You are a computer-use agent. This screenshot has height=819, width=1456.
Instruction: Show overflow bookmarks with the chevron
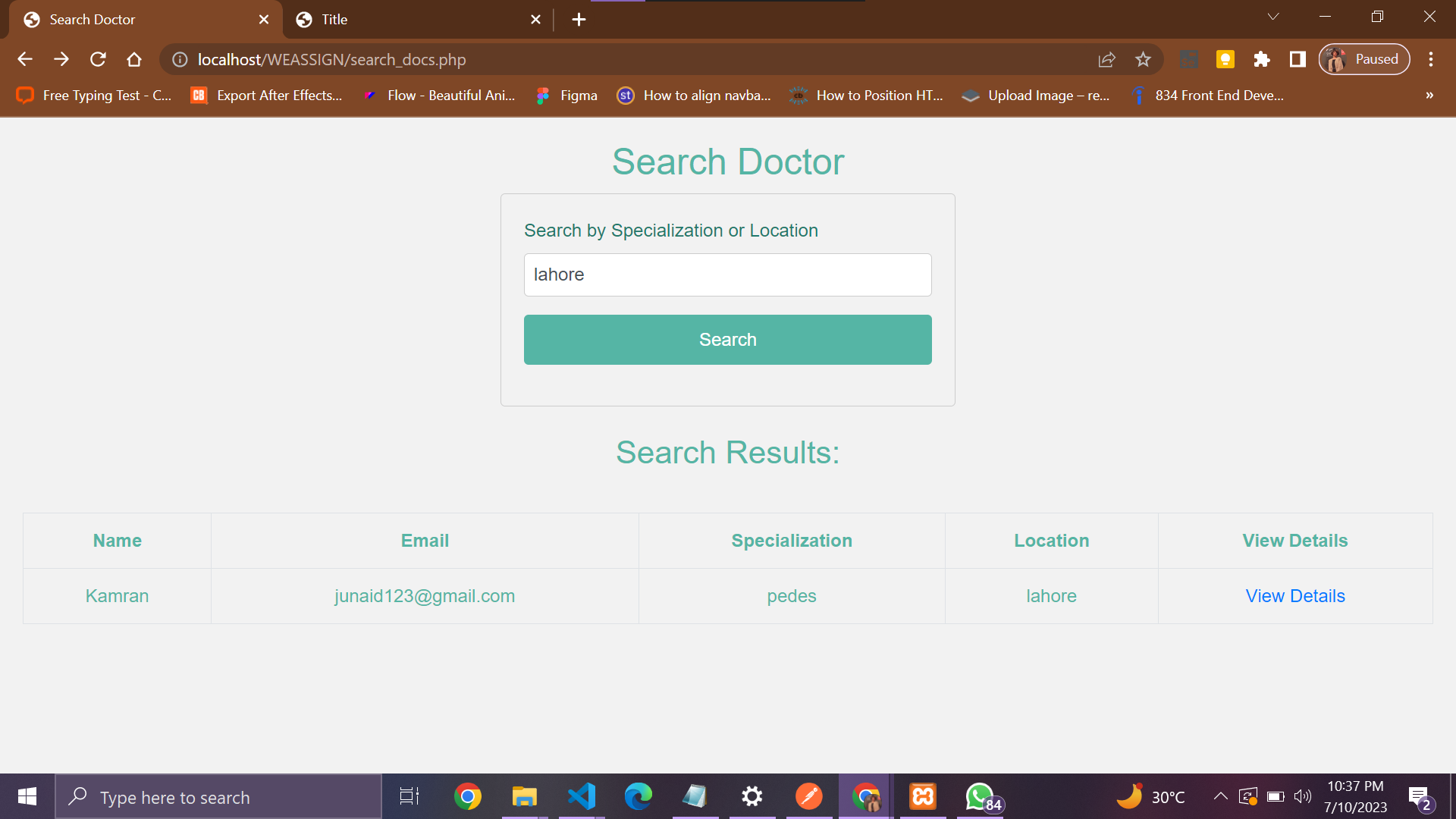coord(1429,96)
